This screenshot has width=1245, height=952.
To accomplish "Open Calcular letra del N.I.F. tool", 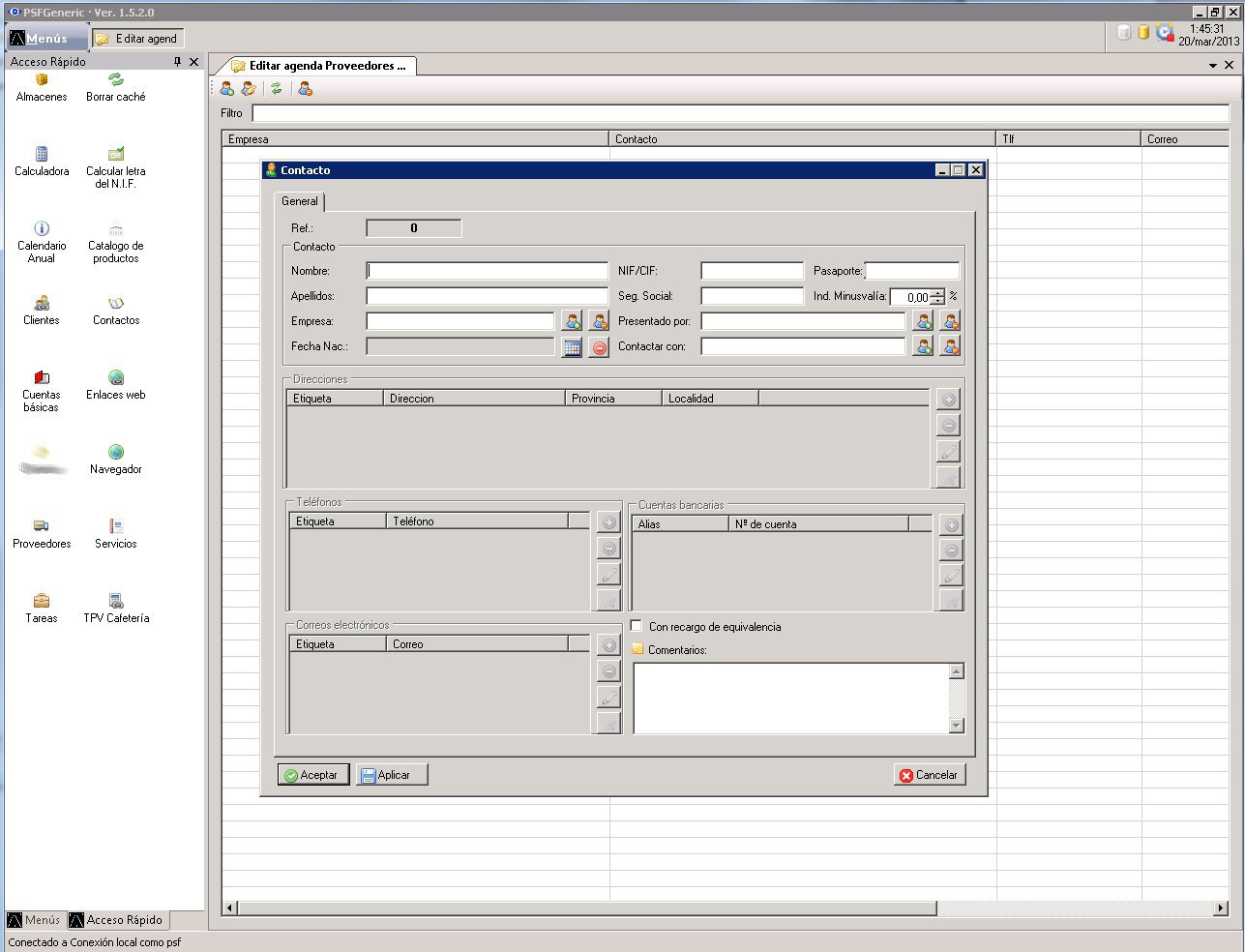I will coord(116,167).
